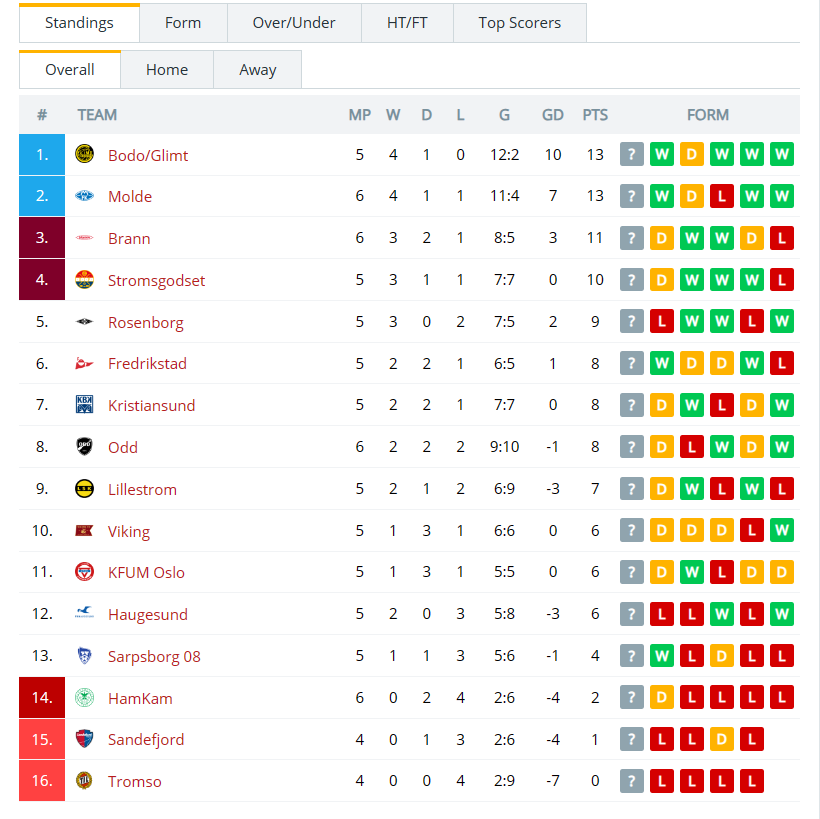
Task: Click the Odd team crest icon
Action: click(84, 447)
